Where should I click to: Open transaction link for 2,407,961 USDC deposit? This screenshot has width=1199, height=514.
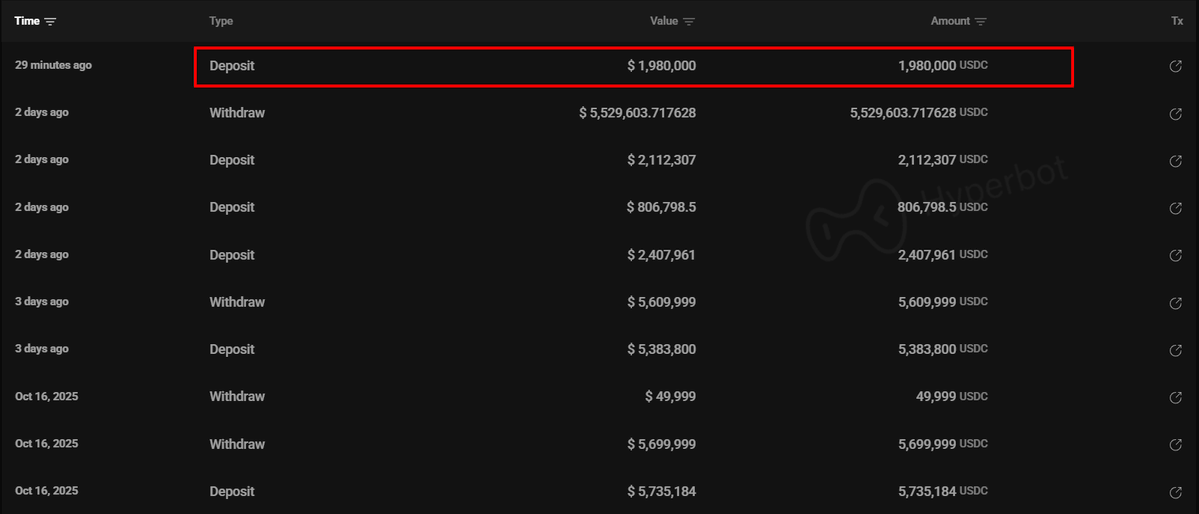(1176, 255)
